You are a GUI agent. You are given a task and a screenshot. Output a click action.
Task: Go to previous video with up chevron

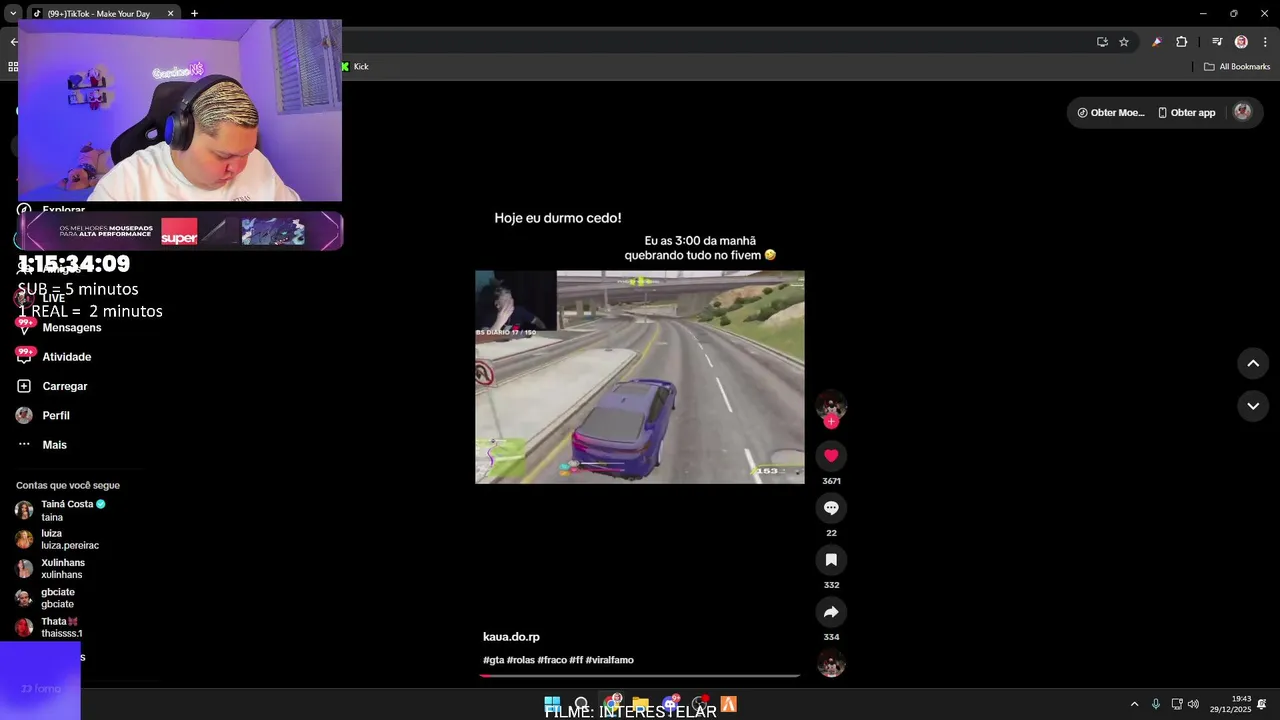[1253, 363]
